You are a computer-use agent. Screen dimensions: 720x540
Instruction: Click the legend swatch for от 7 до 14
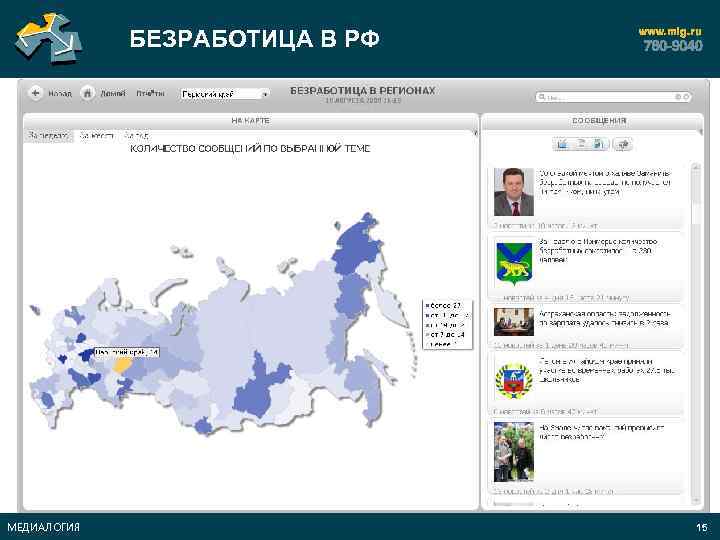point(427,334)
